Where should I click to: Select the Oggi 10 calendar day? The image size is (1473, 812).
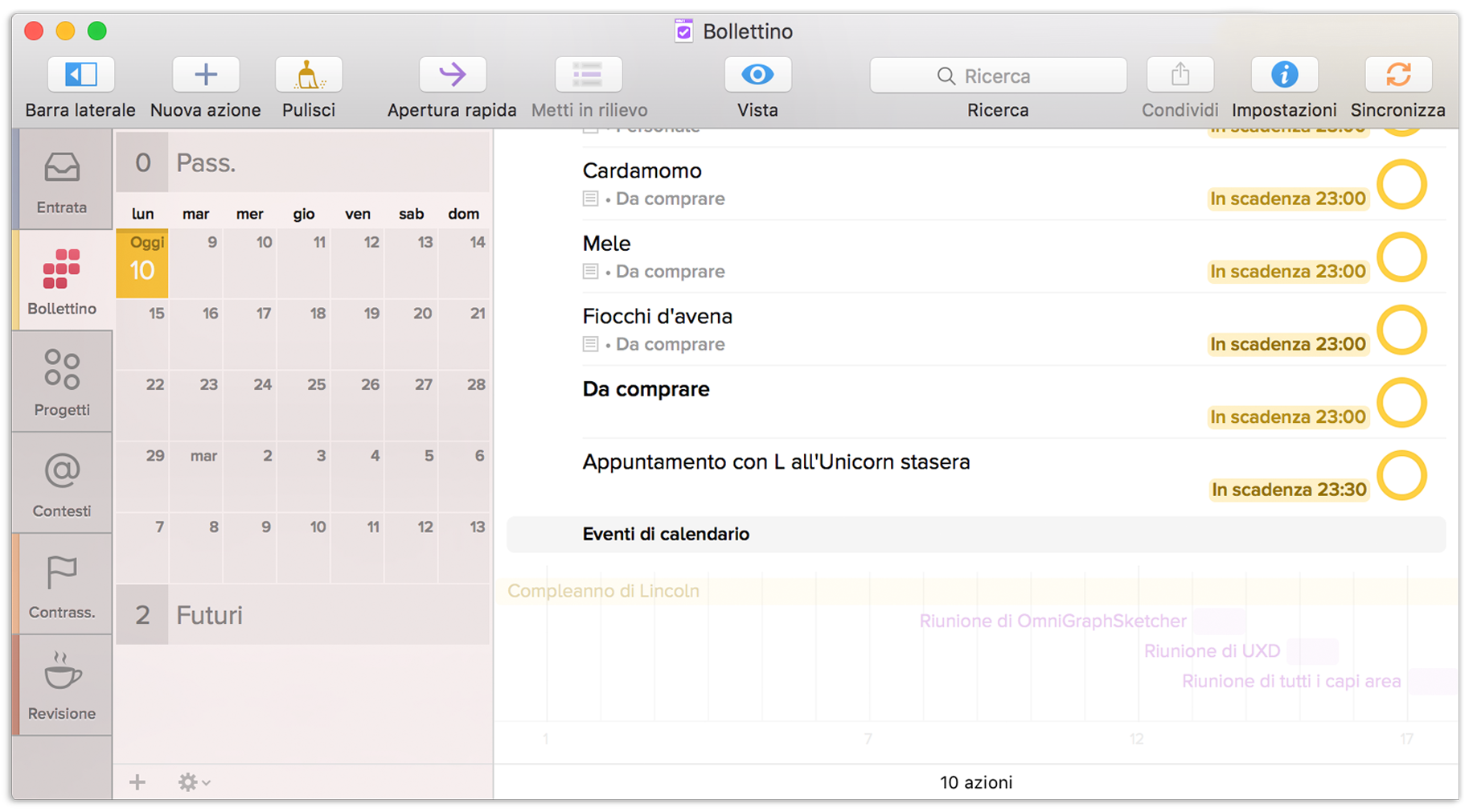point(142,263)
